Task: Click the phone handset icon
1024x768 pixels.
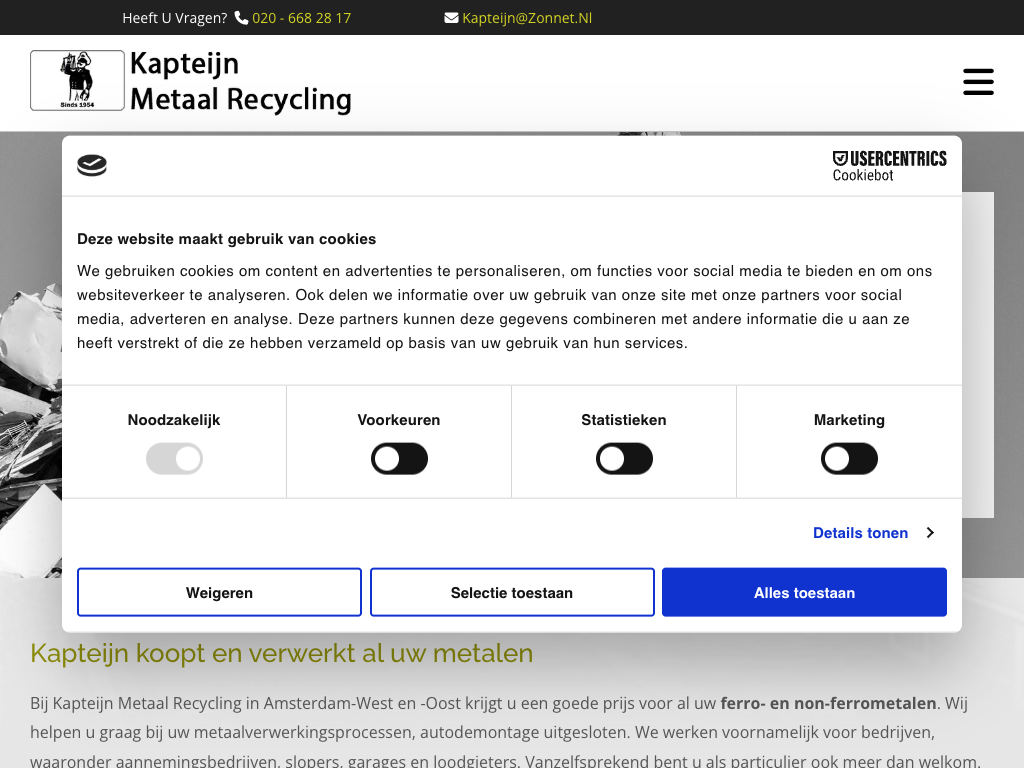Action: (241, 18)
